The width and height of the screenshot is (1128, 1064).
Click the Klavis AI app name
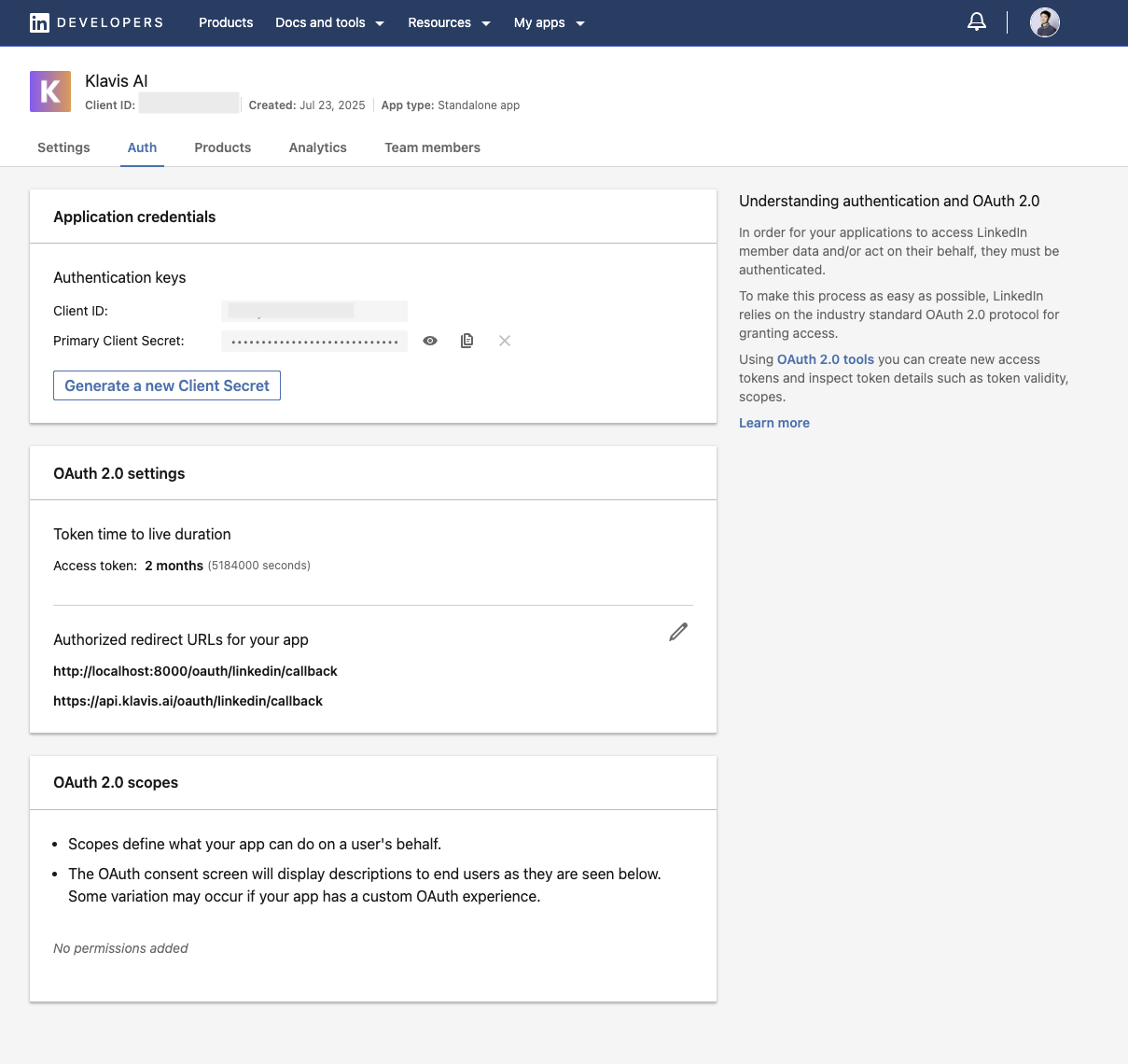[x=117, y=81]
